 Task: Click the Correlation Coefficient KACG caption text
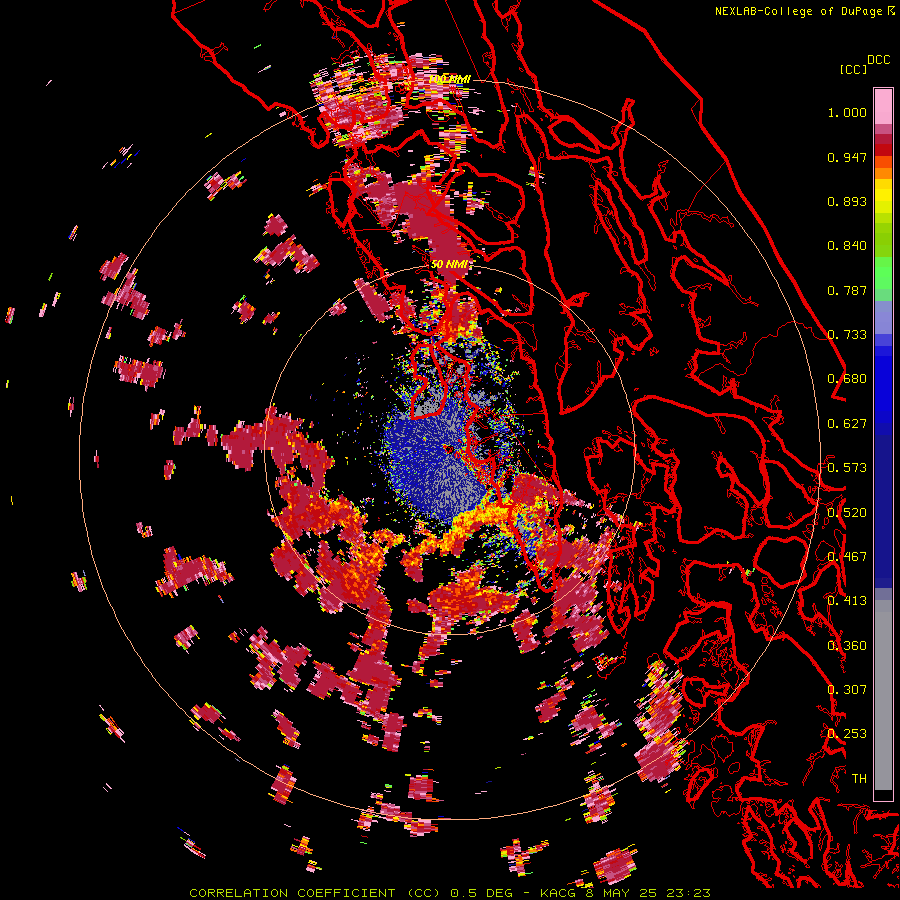450,893
